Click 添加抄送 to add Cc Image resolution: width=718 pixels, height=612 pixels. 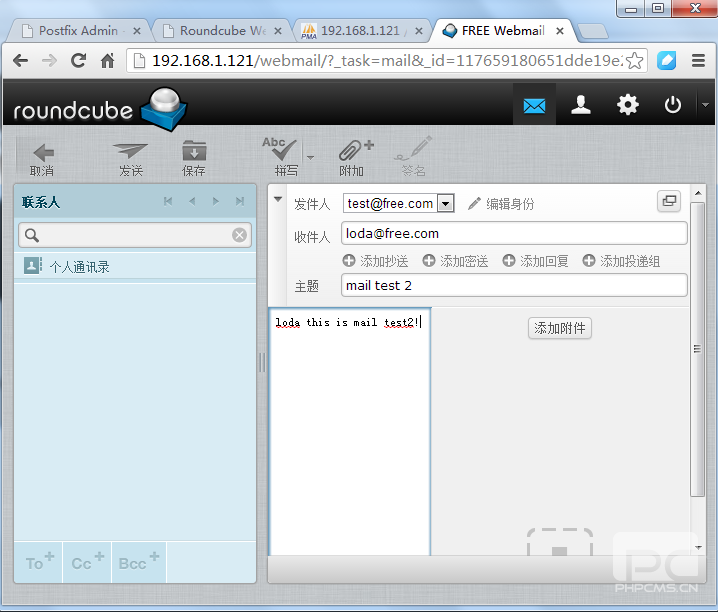(x=375, y=261)
